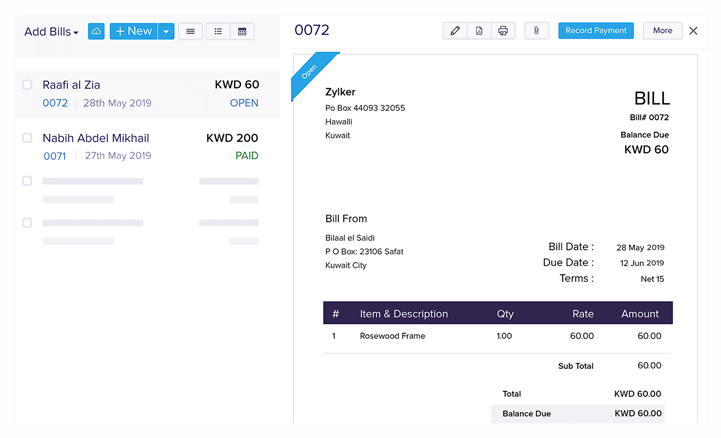Viewport: 721px width, 438px height.
Task: Open vendor name Nabih Abdel Mikhail
Action: coord(96,138)
